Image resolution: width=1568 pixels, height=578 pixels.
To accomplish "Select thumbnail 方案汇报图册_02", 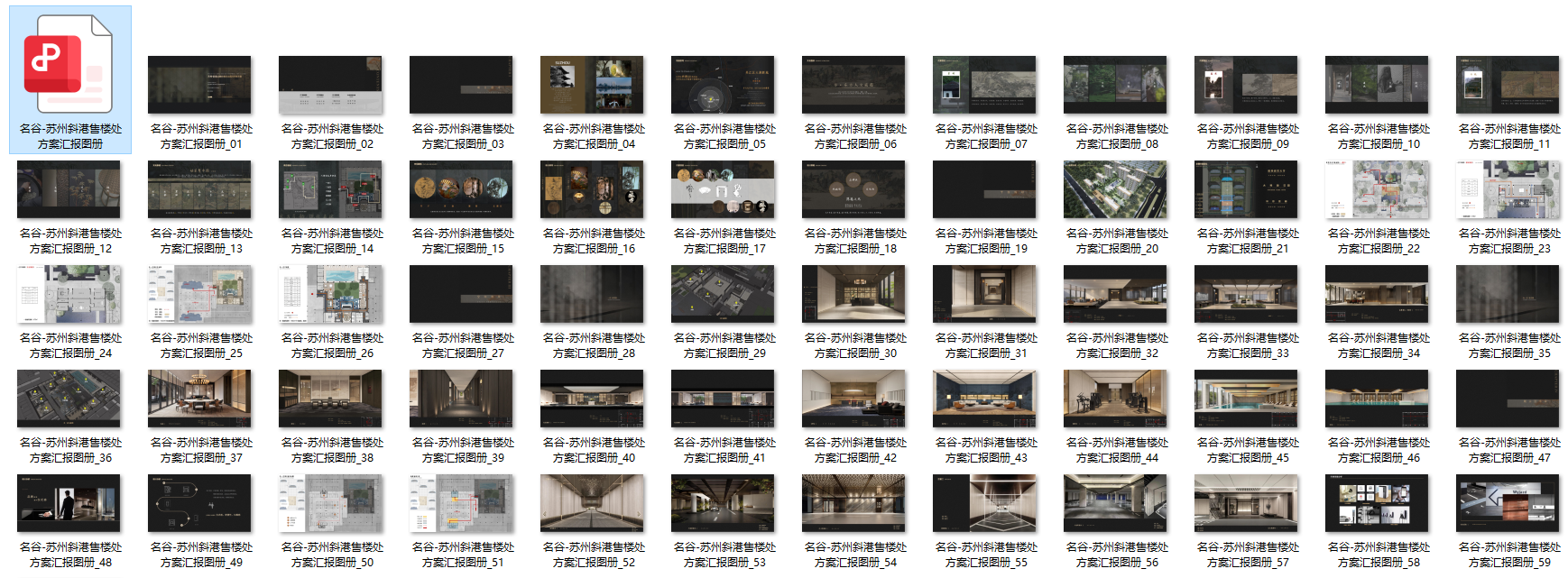I will click(330, 85).
